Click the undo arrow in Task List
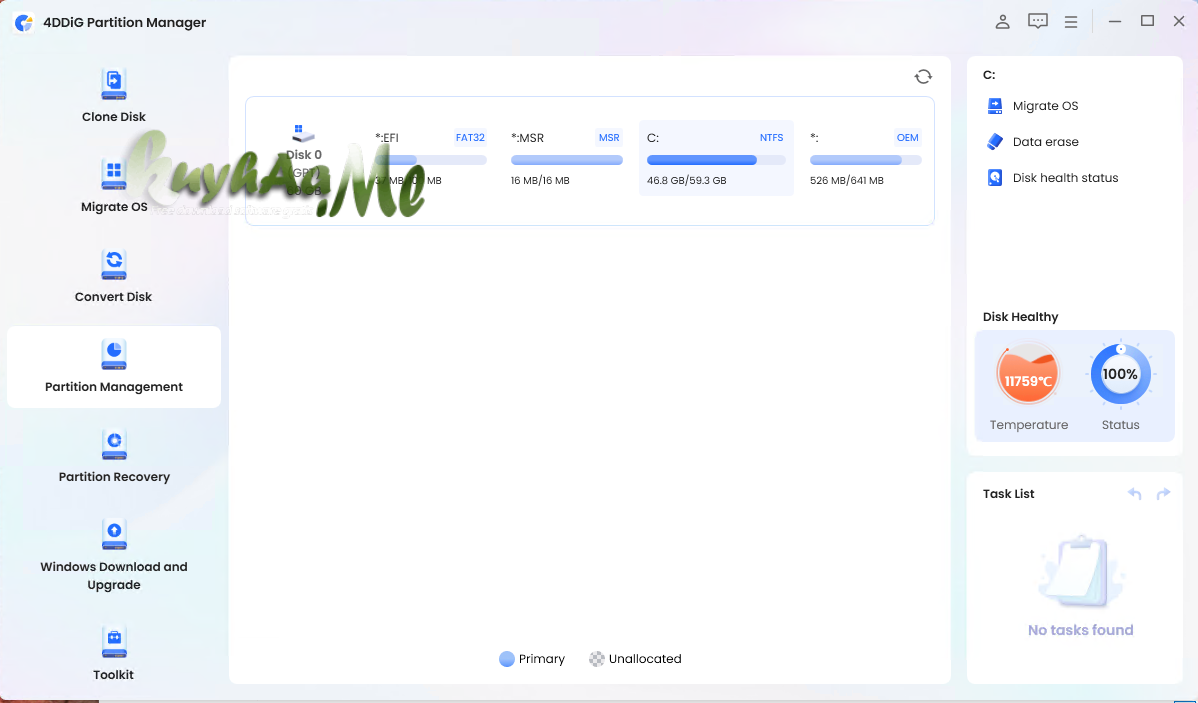Image resolution: width=1198 pixels, height=703 pixels. [1135, 494]
